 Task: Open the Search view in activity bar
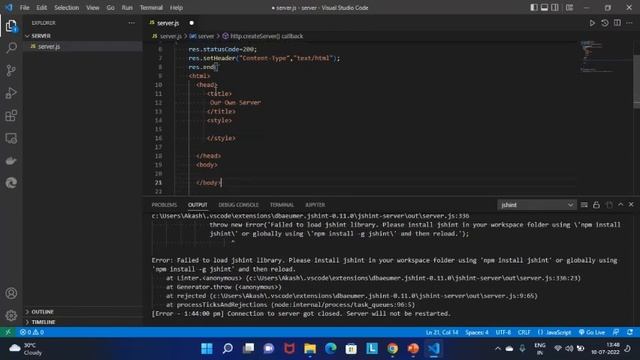(11, 48)
